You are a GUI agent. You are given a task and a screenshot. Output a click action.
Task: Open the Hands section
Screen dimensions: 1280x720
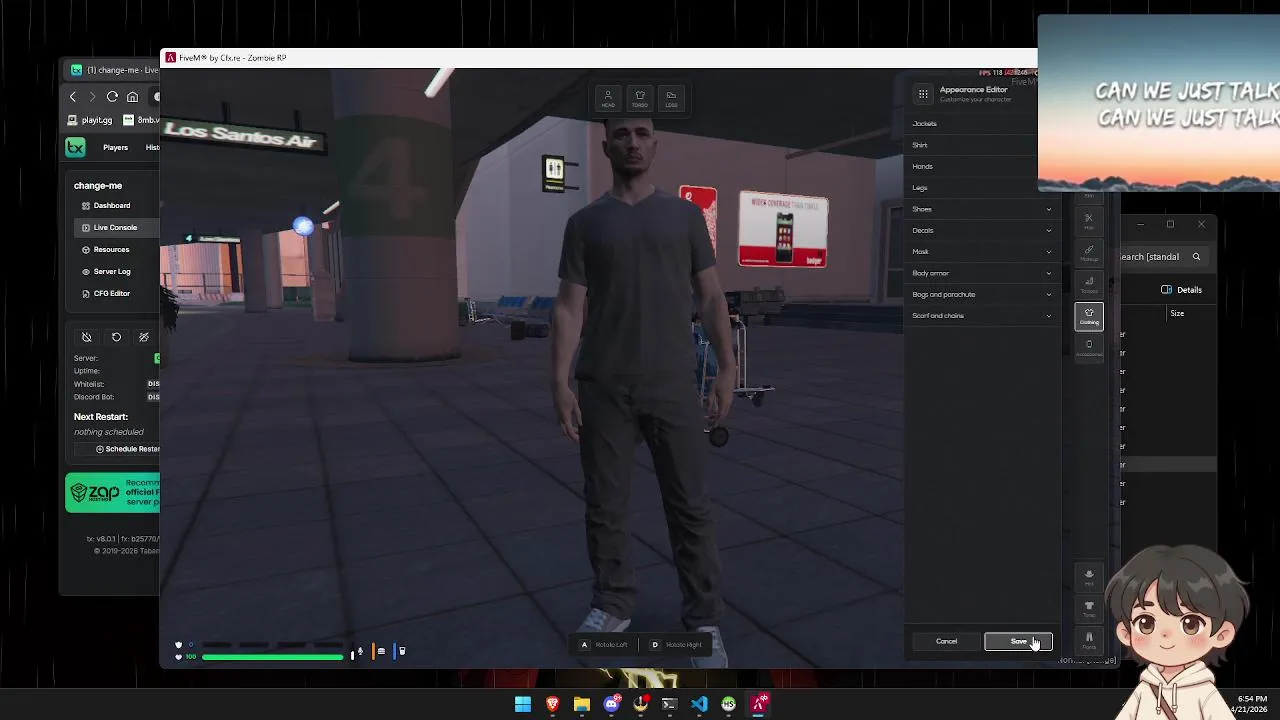coord(972,166)
